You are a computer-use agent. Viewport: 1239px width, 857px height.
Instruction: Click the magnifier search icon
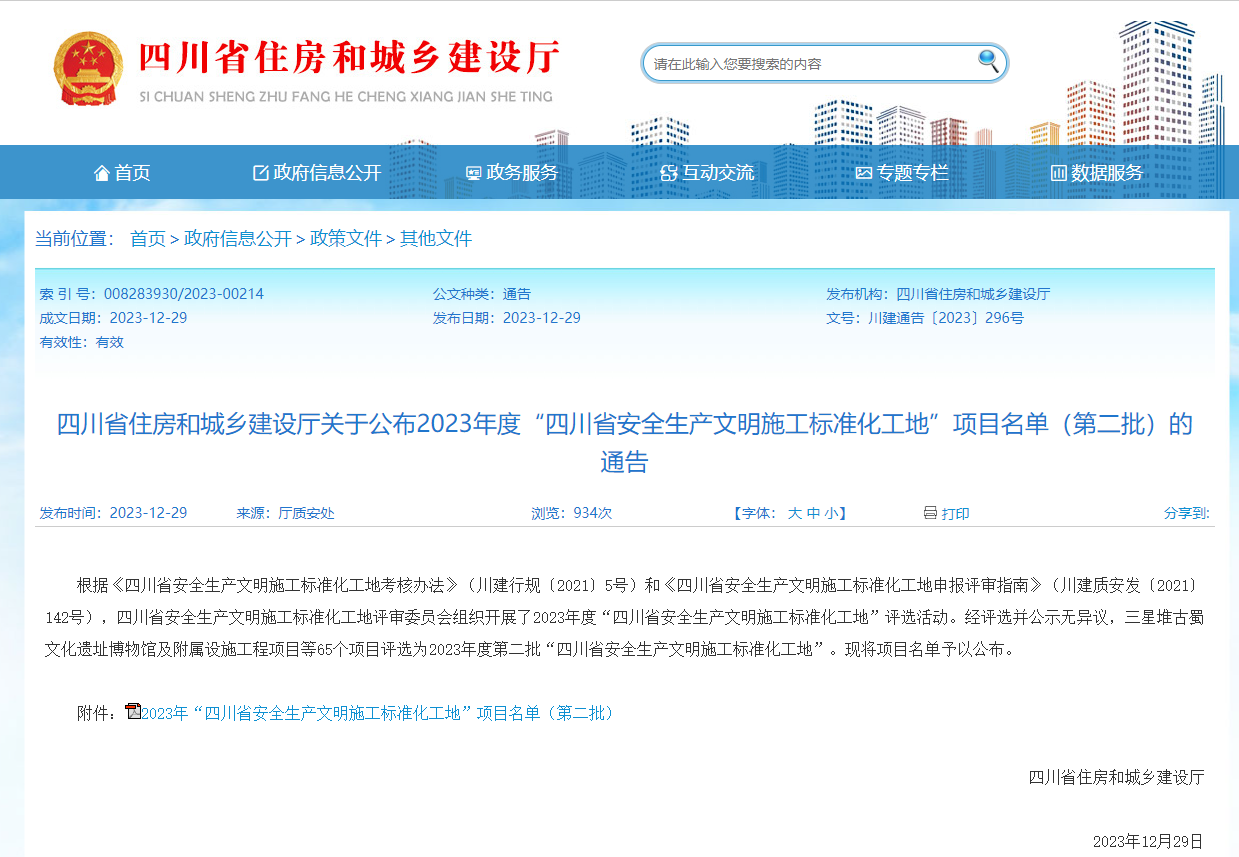(988, 62)
